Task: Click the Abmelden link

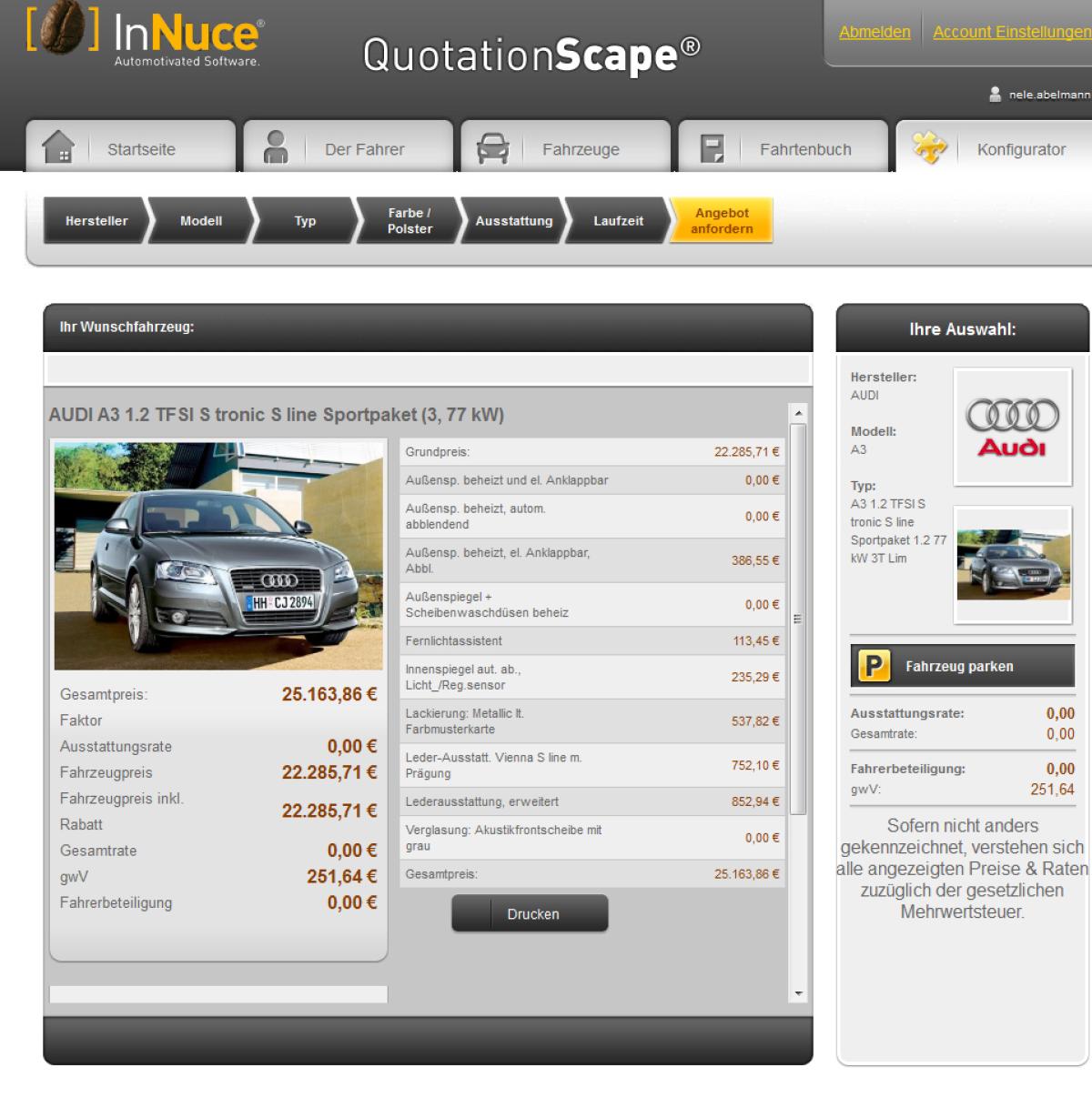Action: (875, 32)
